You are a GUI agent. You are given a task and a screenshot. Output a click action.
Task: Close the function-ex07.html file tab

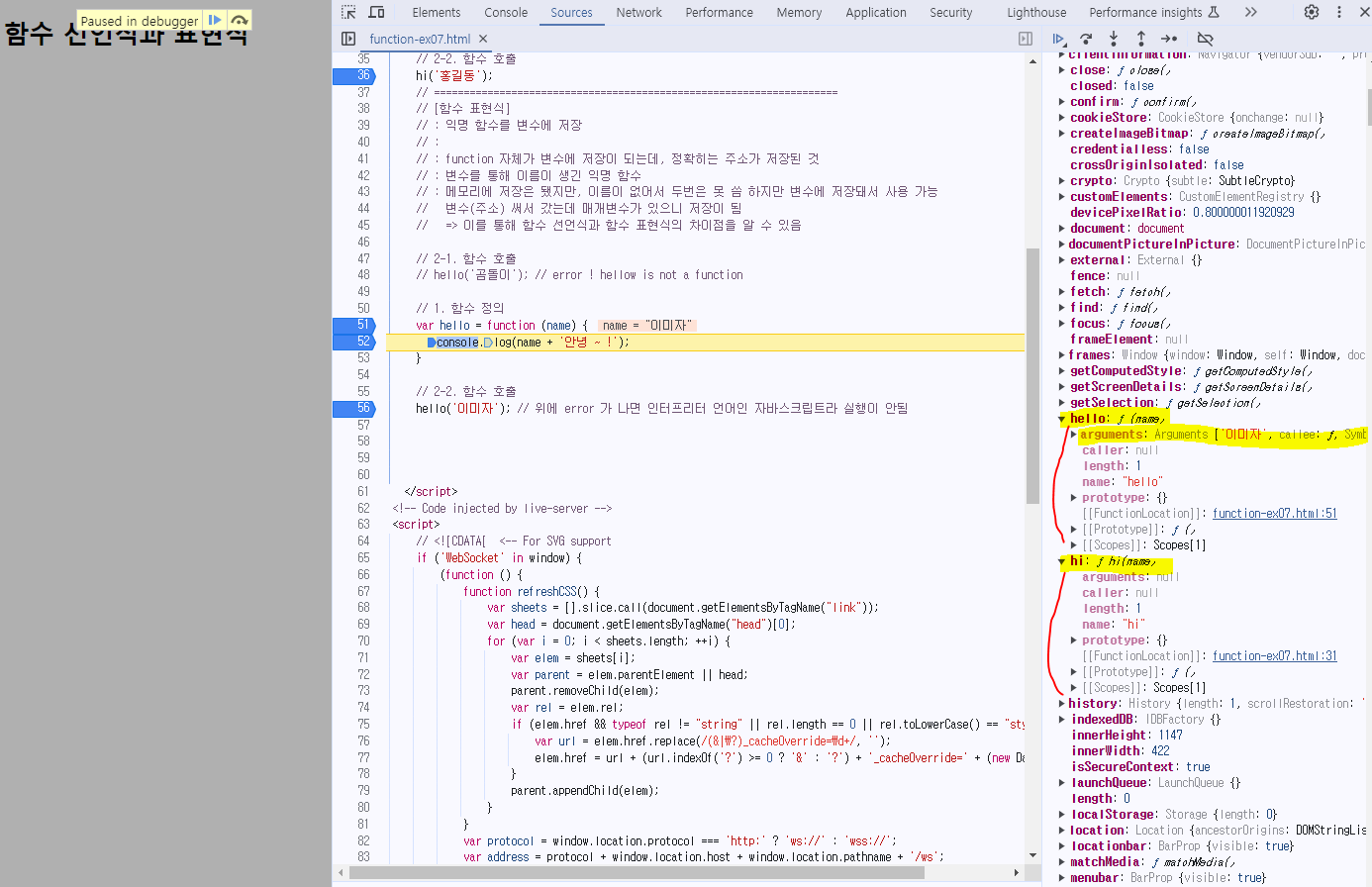[x=483, y=39]
